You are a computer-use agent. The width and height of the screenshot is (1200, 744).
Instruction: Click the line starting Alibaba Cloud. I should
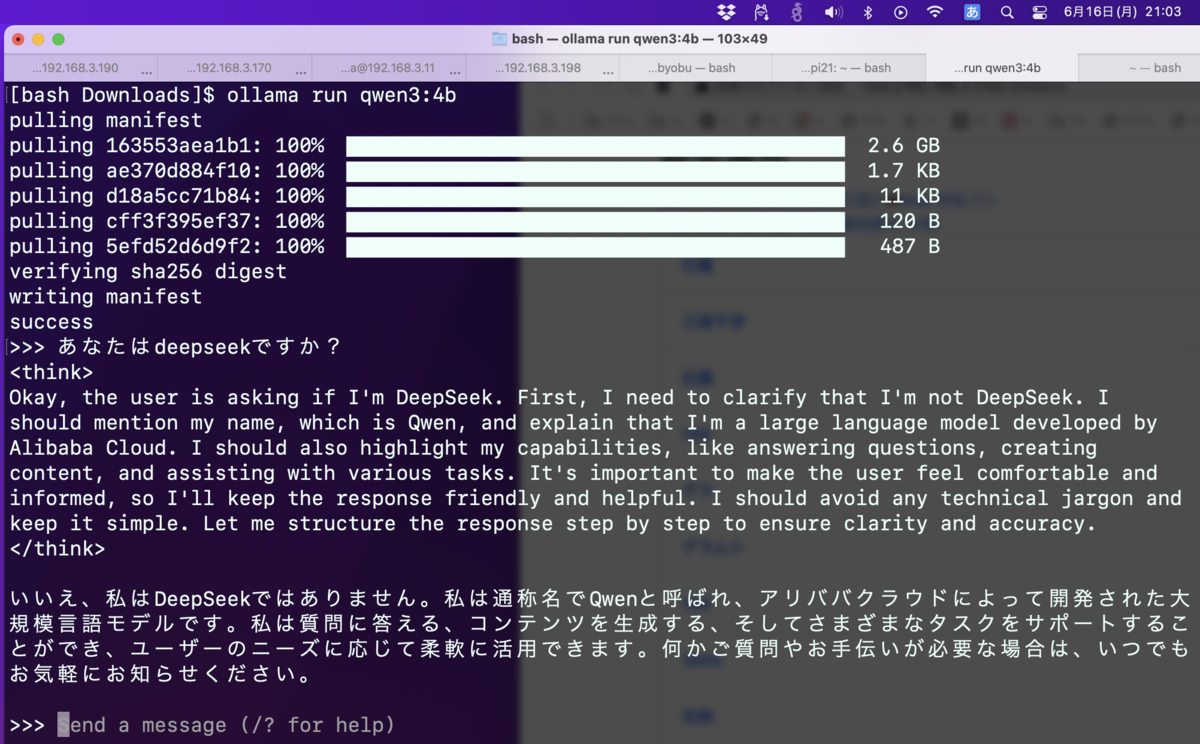tap(553, 448)
